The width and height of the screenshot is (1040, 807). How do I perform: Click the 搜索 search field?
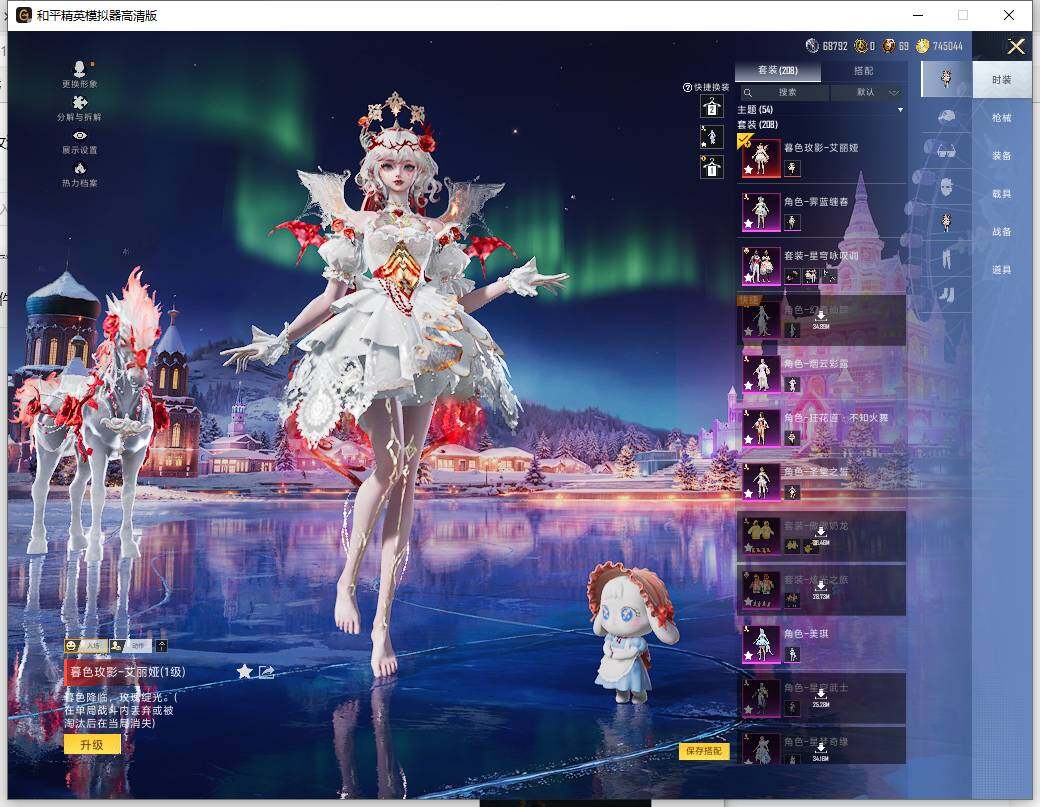tap(786, 92)
